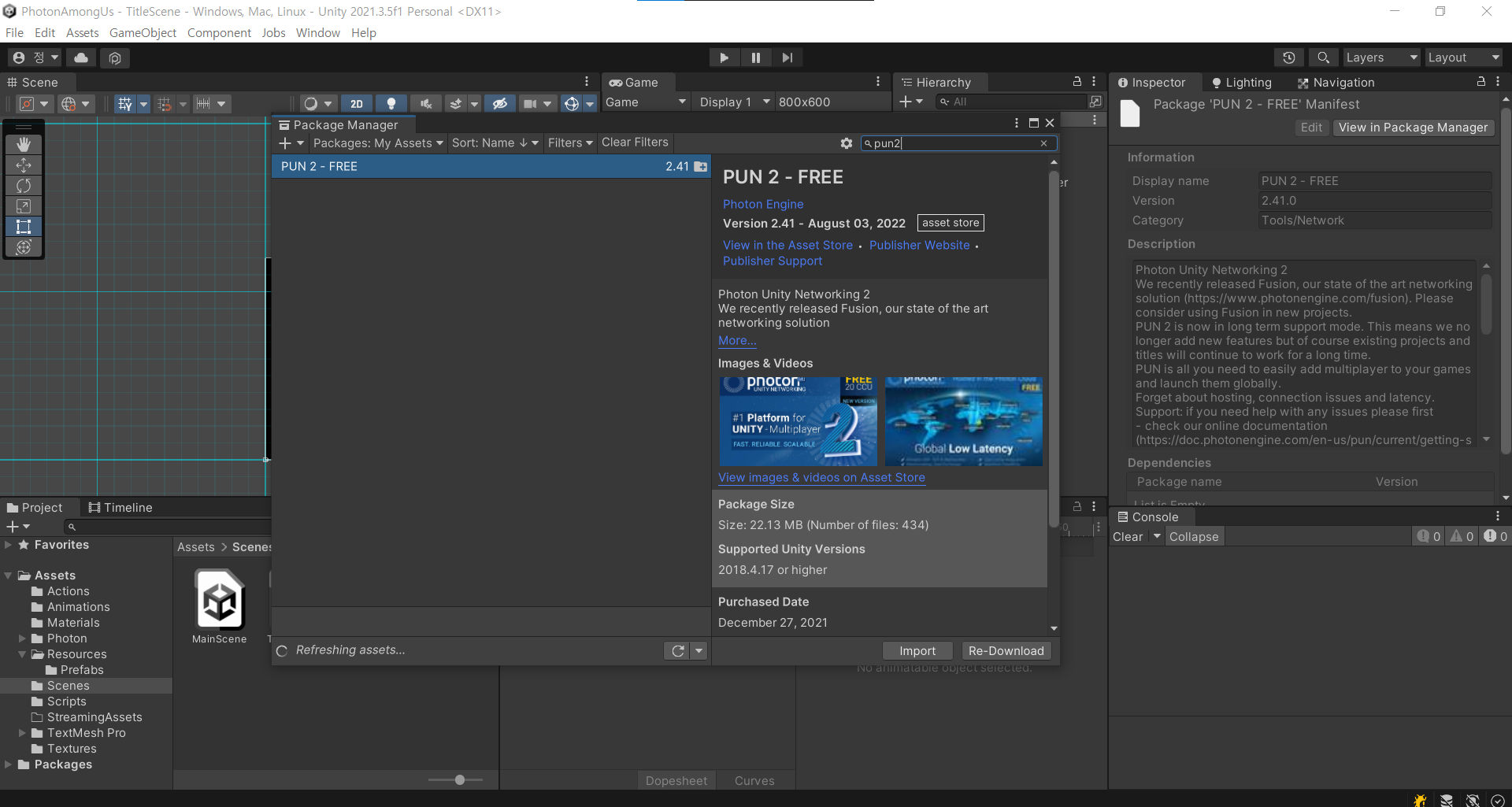The image size is (1512, 807).
Task: Select the Hand view tool
Action: coord(24,144)
